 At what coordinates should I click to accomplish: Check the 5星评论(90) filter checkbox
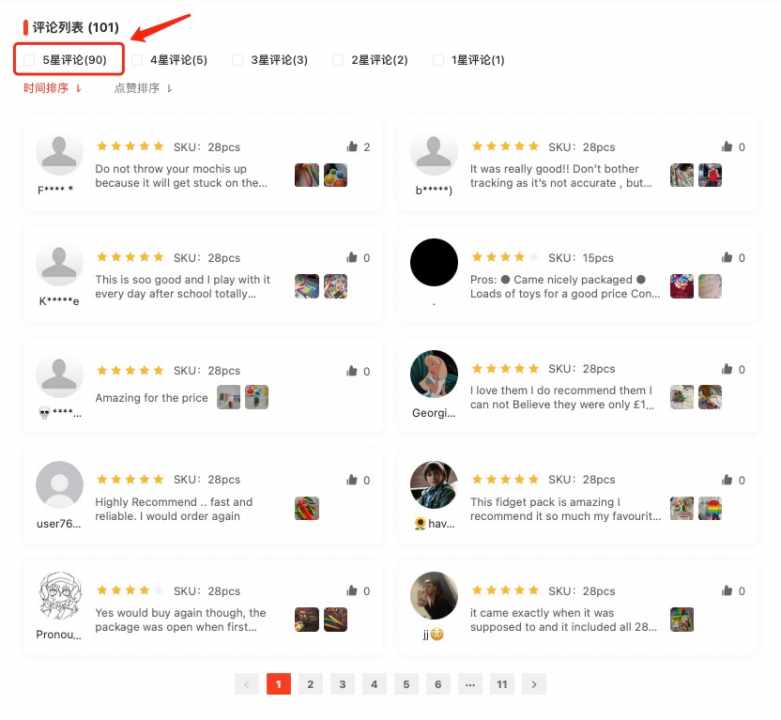tap(29, 60)
